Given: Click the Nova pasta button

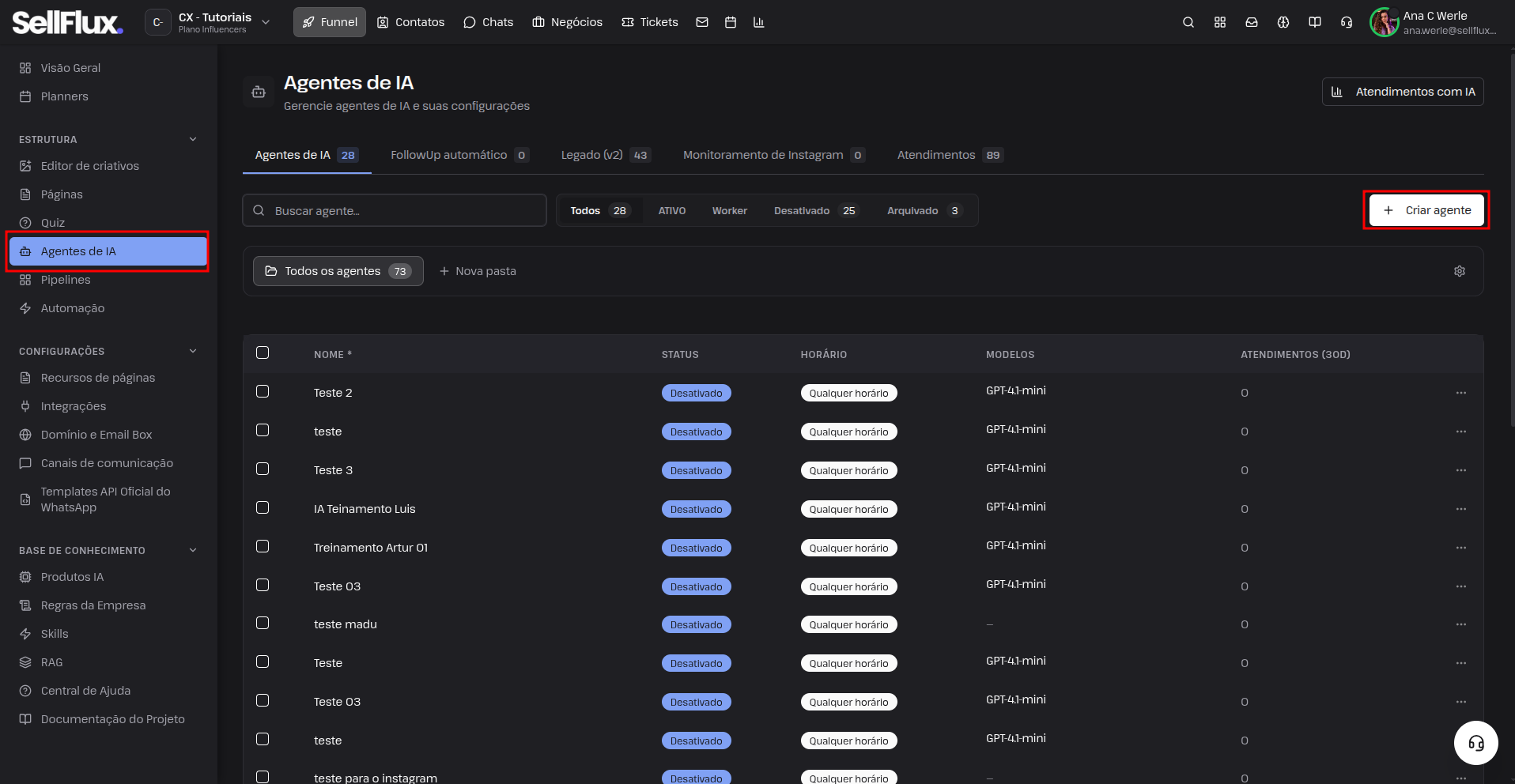Looking at the screenshot, I should 478,271.
